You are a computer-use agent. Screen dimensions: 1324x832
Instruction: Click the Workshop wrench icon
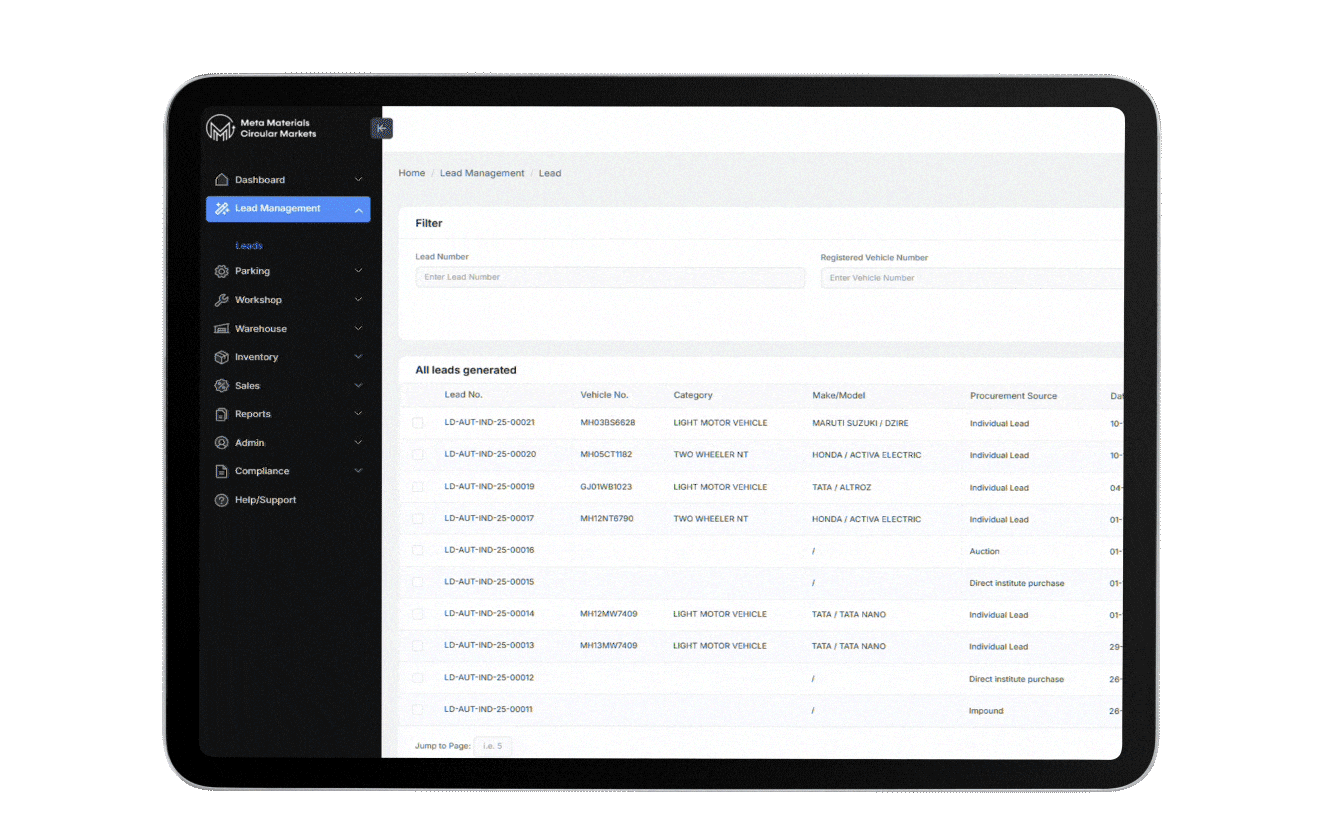tap(222, 300)
